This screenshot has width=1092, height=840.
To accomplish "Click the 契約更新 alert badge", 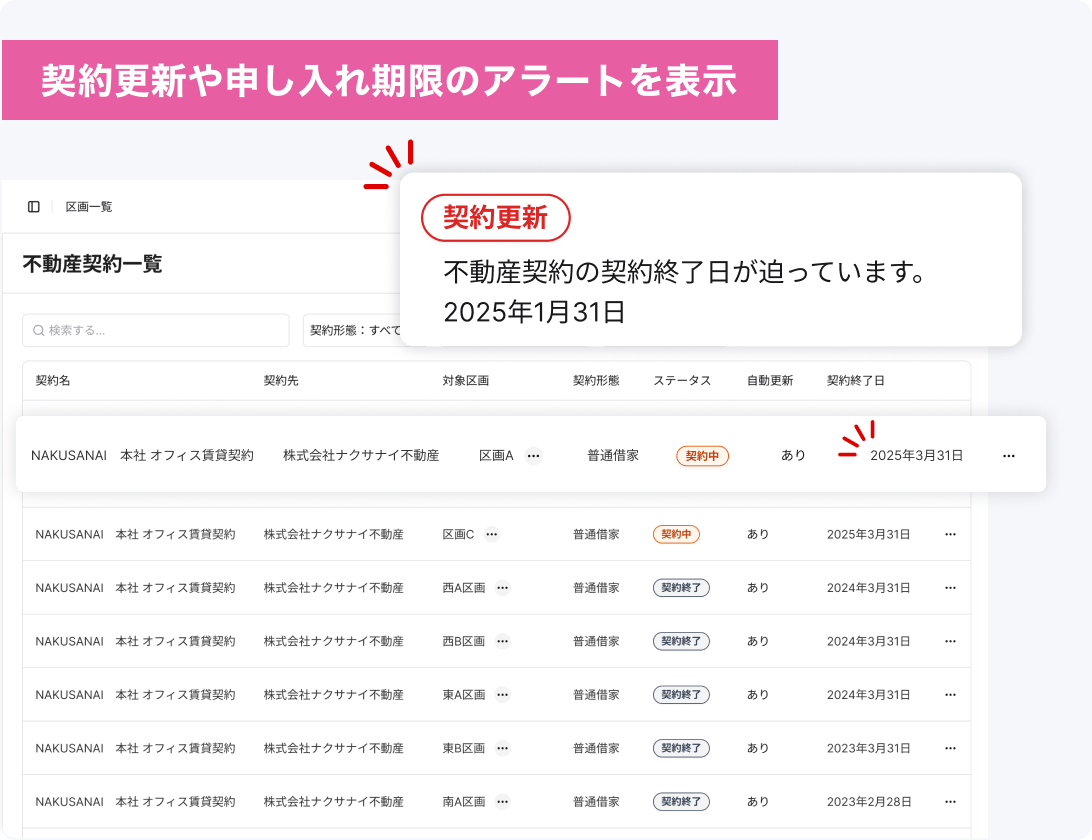I will click(x=496, y=218).
